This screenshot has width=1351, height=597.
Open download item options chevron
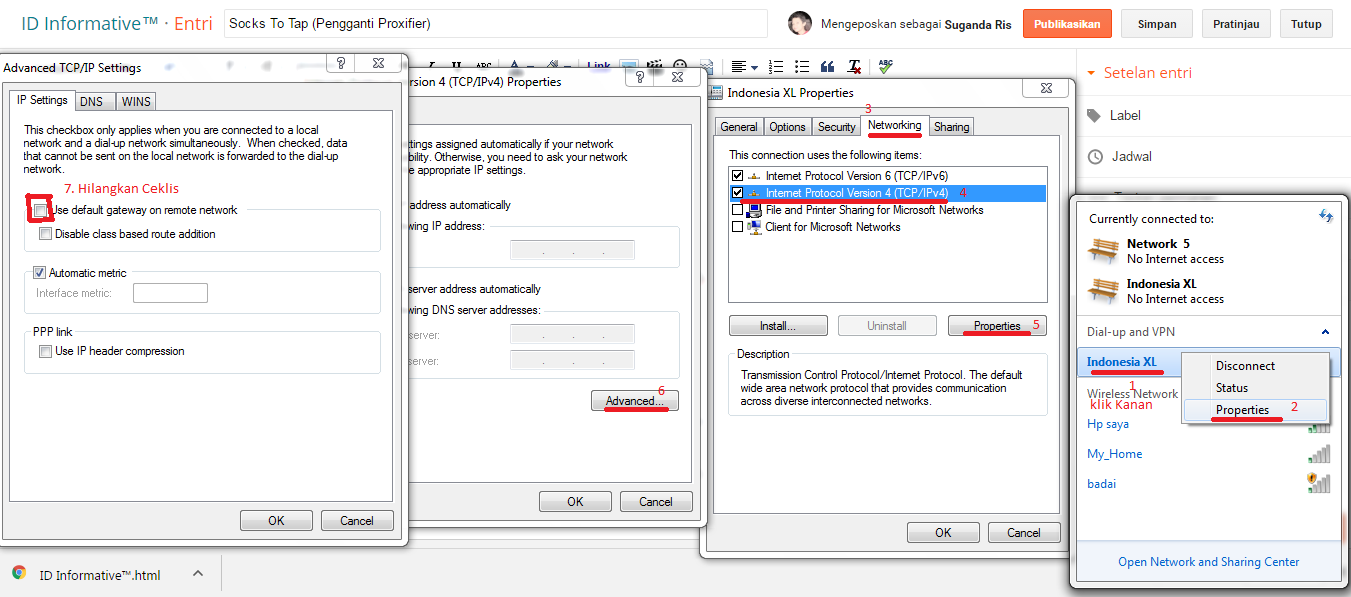tap(198, 573)
